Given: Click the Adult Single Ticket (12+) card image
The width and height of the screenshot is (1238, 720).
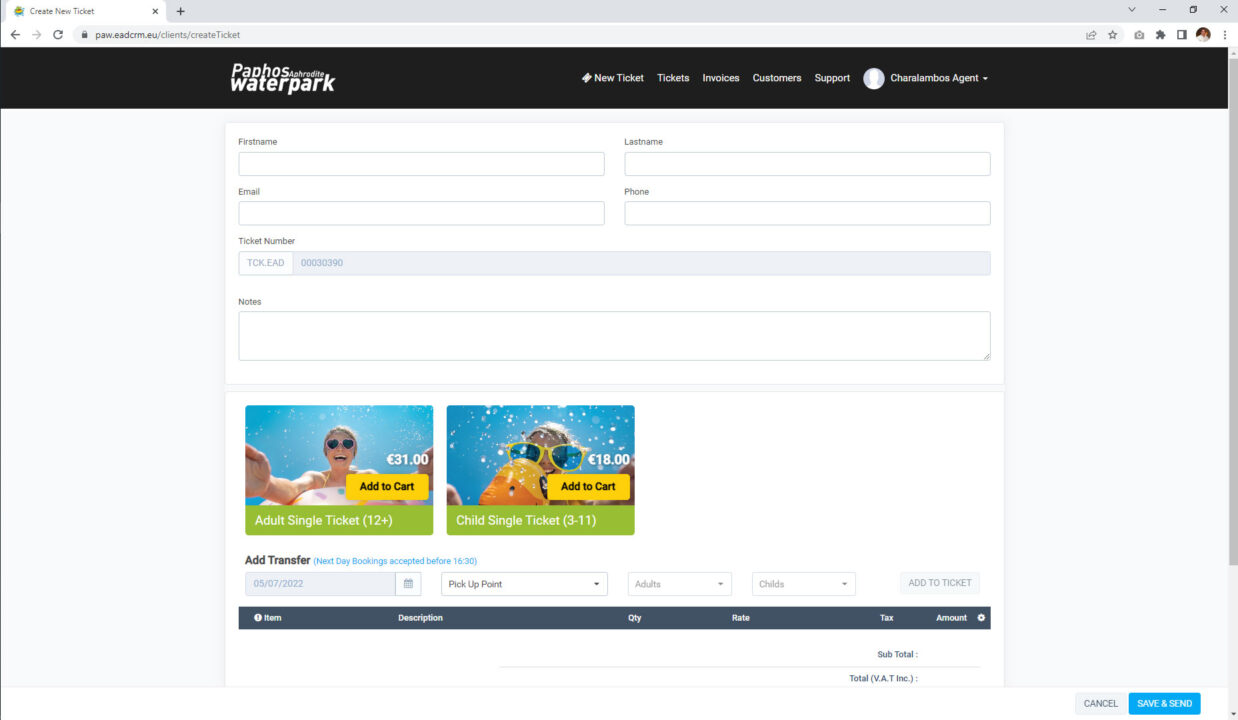Looking at the screenshot, I should [x=339, y=455].
